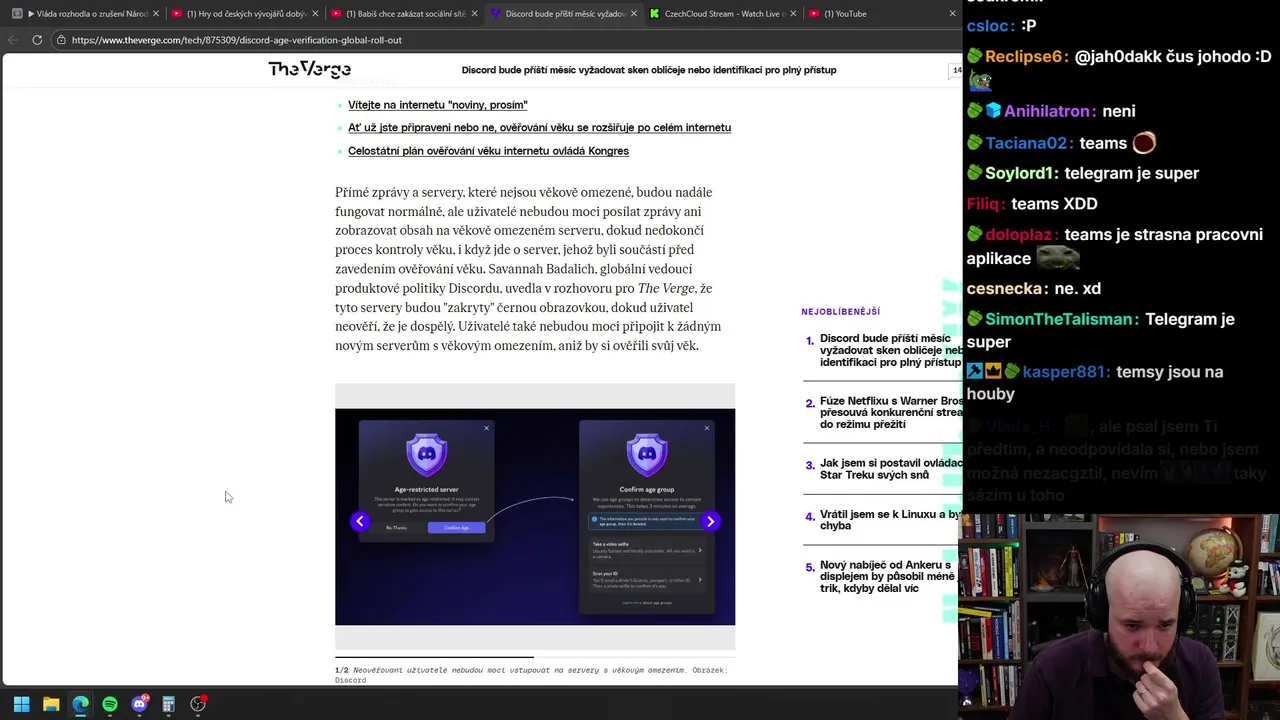Close the CzechCloud Stream tab
The height and width of the screenshot is (720, 1280).
[x=792, y=14]
